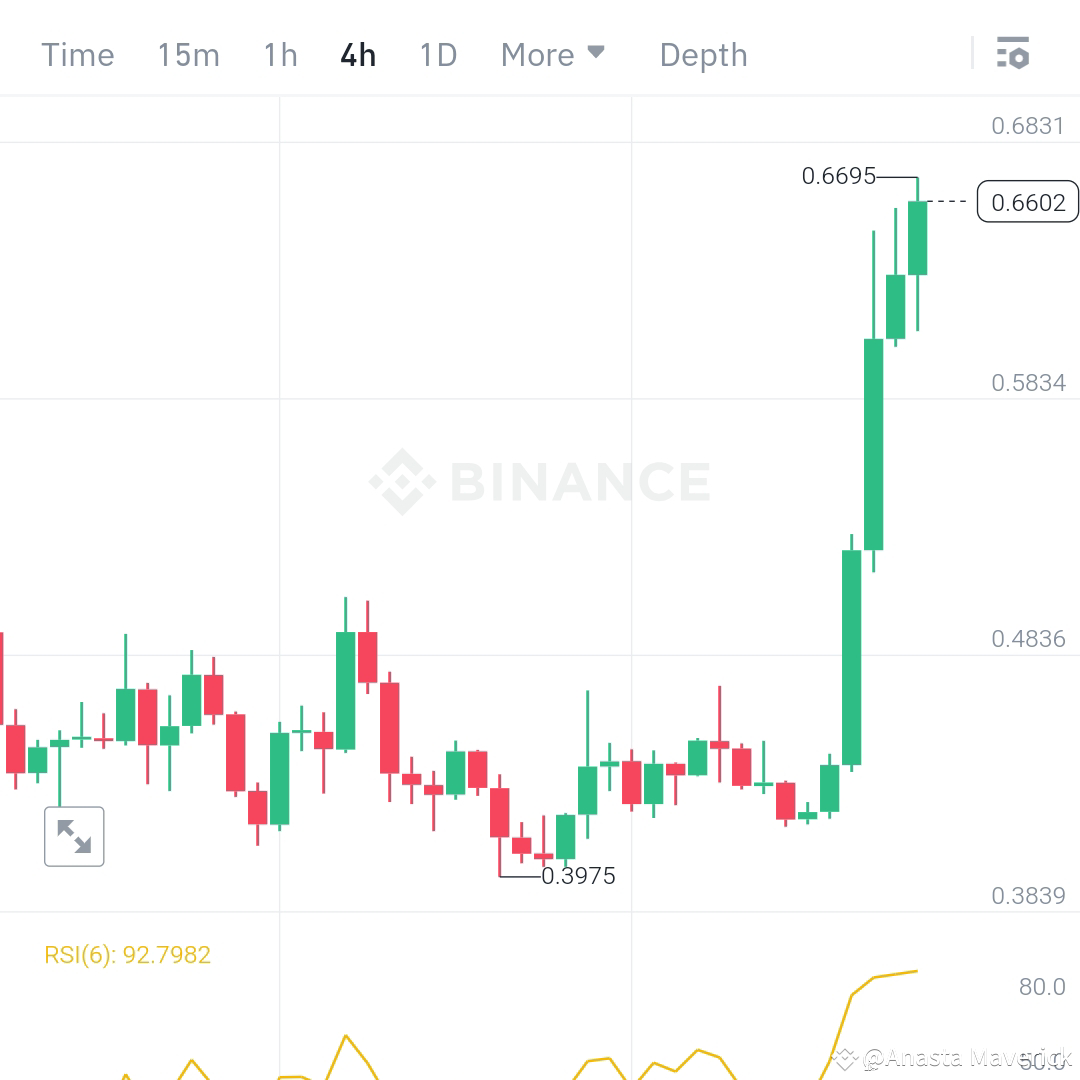Switch to the Time interval tab
This screenshot has height=1080, width=1080.
click(x=77, y=55)
